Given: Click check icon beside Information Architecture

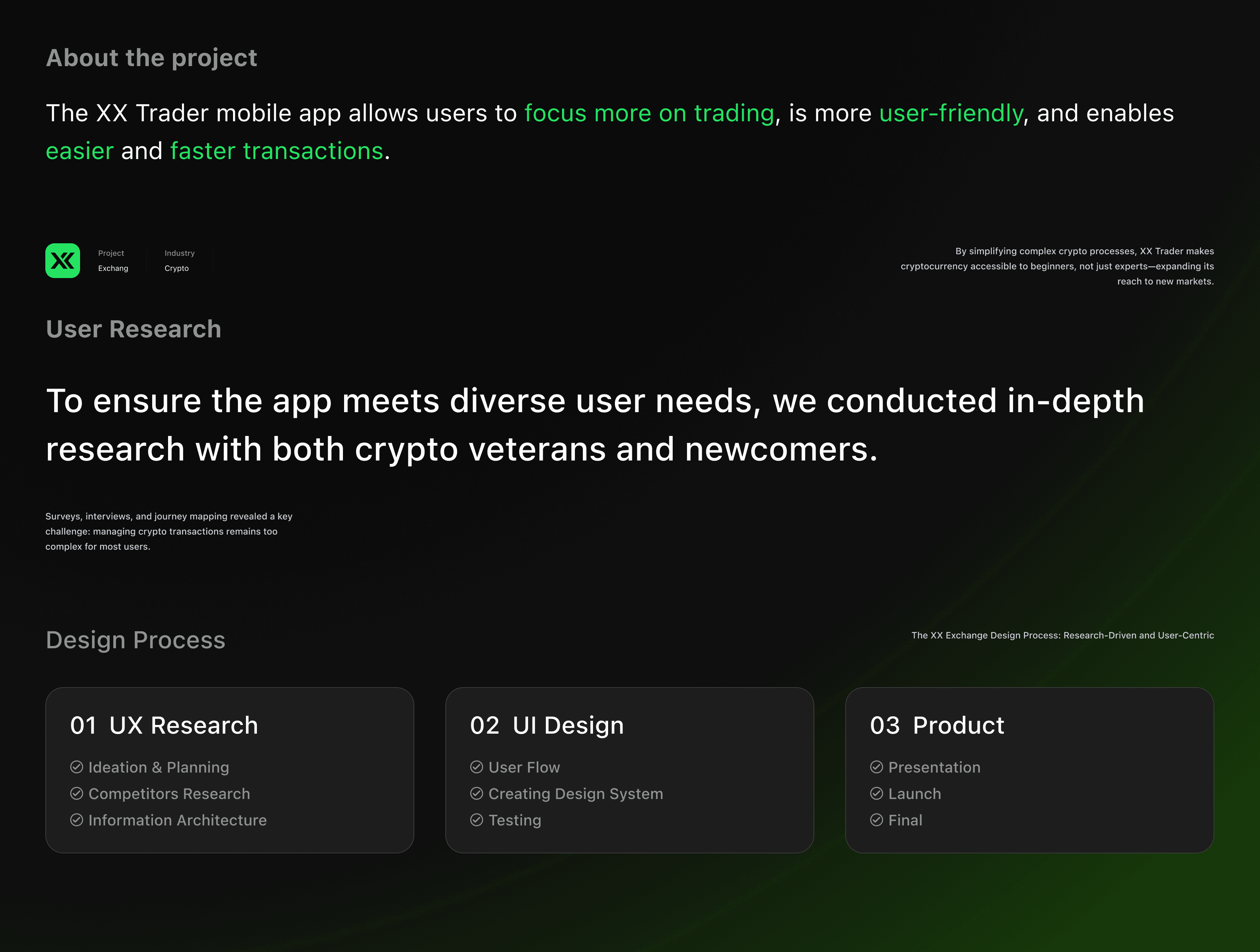Looking at the screenshot, I should (77, 820).
